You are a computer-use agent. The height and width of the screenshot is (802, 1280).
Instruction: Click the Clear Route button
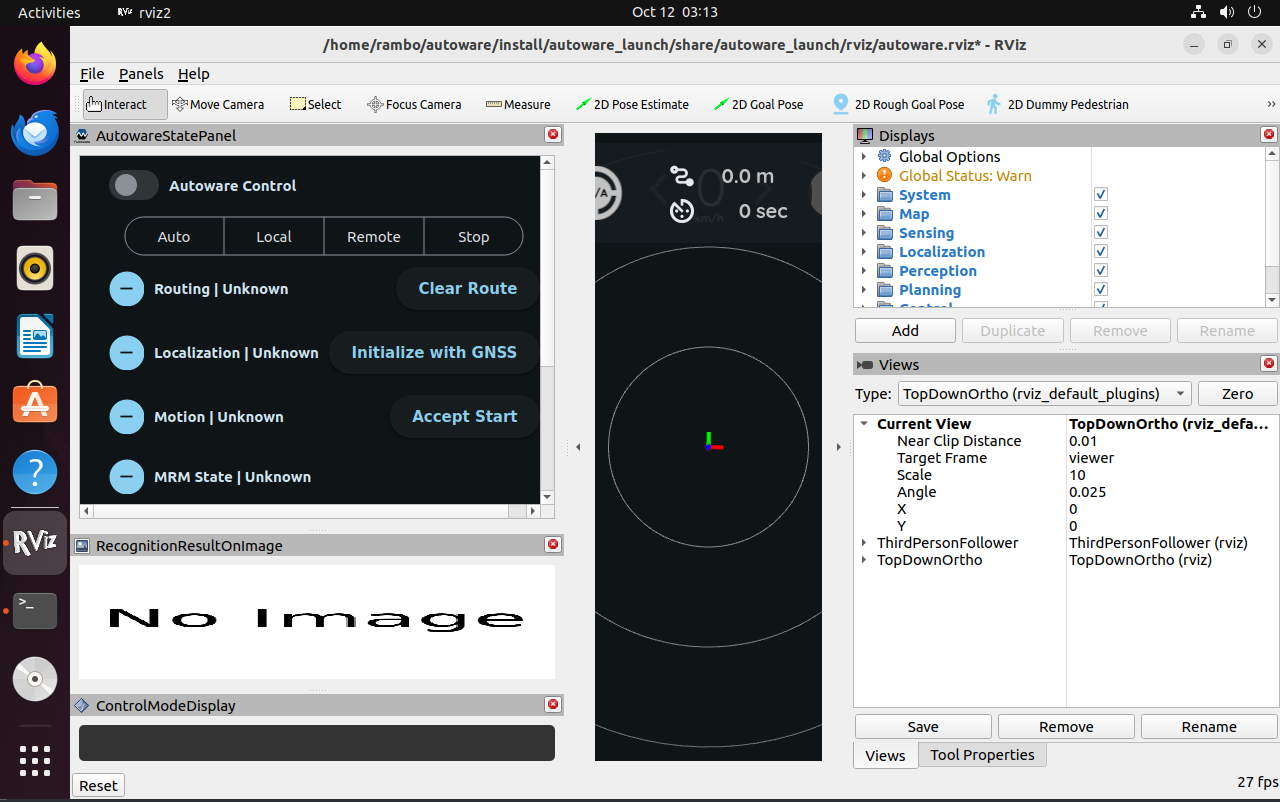(x=467, y=288)
